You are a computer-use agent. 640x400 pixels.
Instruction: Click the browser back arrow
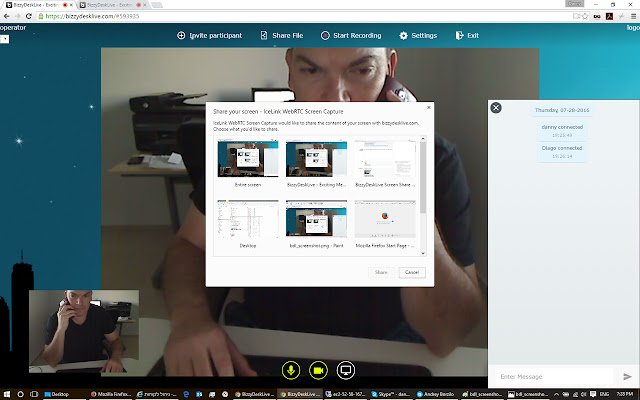point(7,16)
